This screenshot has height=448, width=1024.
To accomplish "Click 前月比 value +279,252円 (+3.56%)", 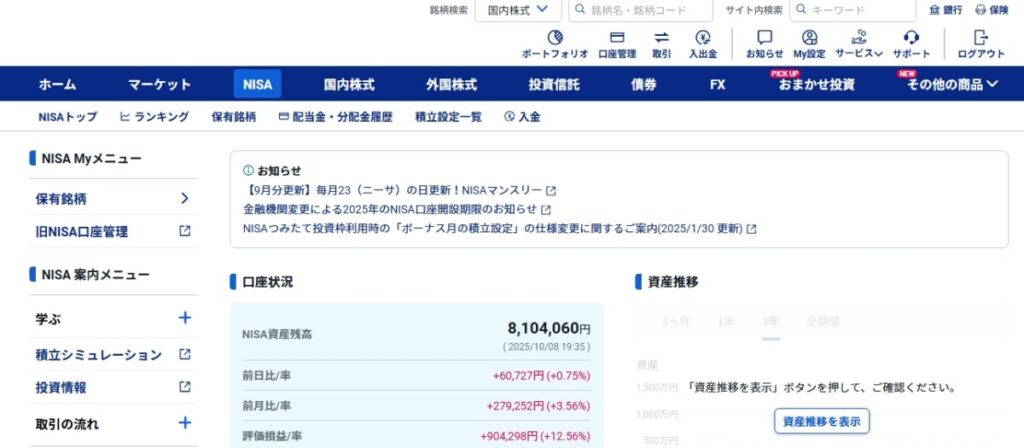I will tap(538, 406).
